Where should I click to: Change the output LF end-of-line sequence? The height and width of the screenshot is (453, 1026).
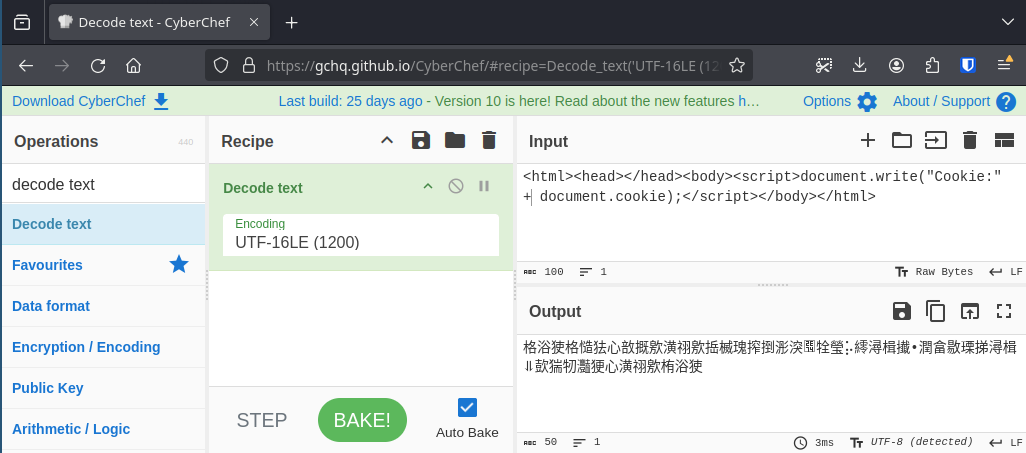point(1006,443)
